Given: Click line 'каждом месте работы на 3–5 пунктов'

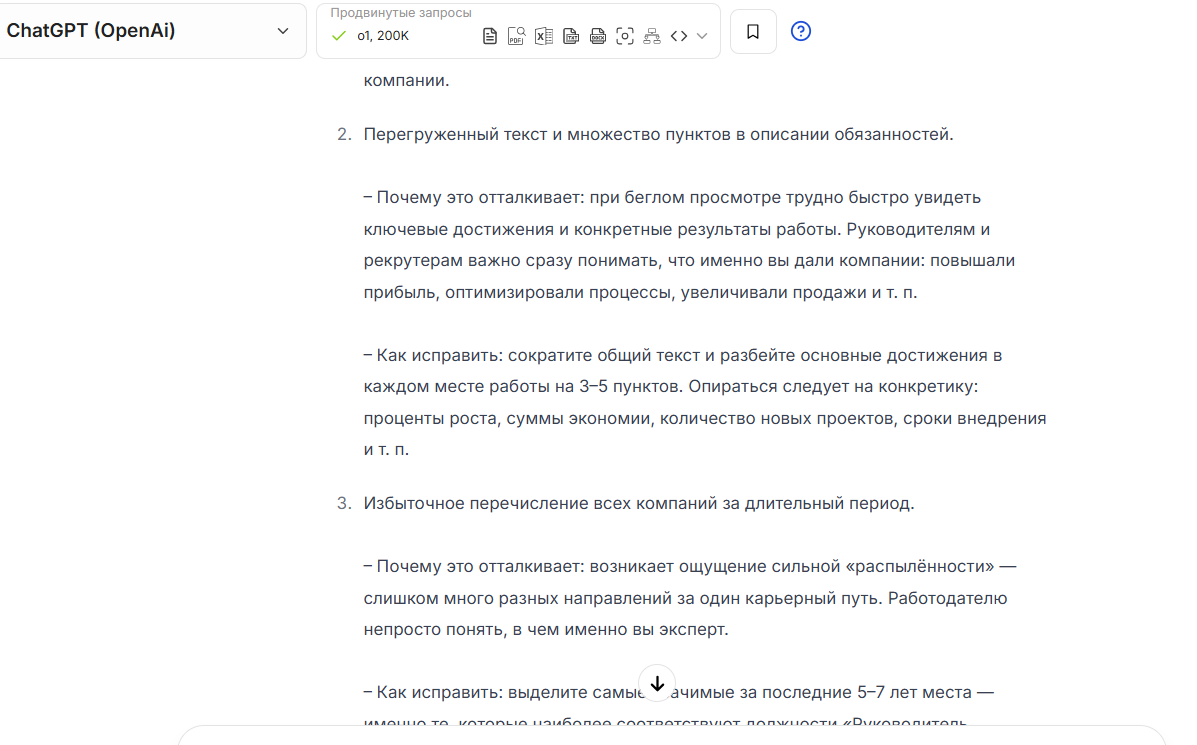Looking at the screenshot, I should click(670, 387).
